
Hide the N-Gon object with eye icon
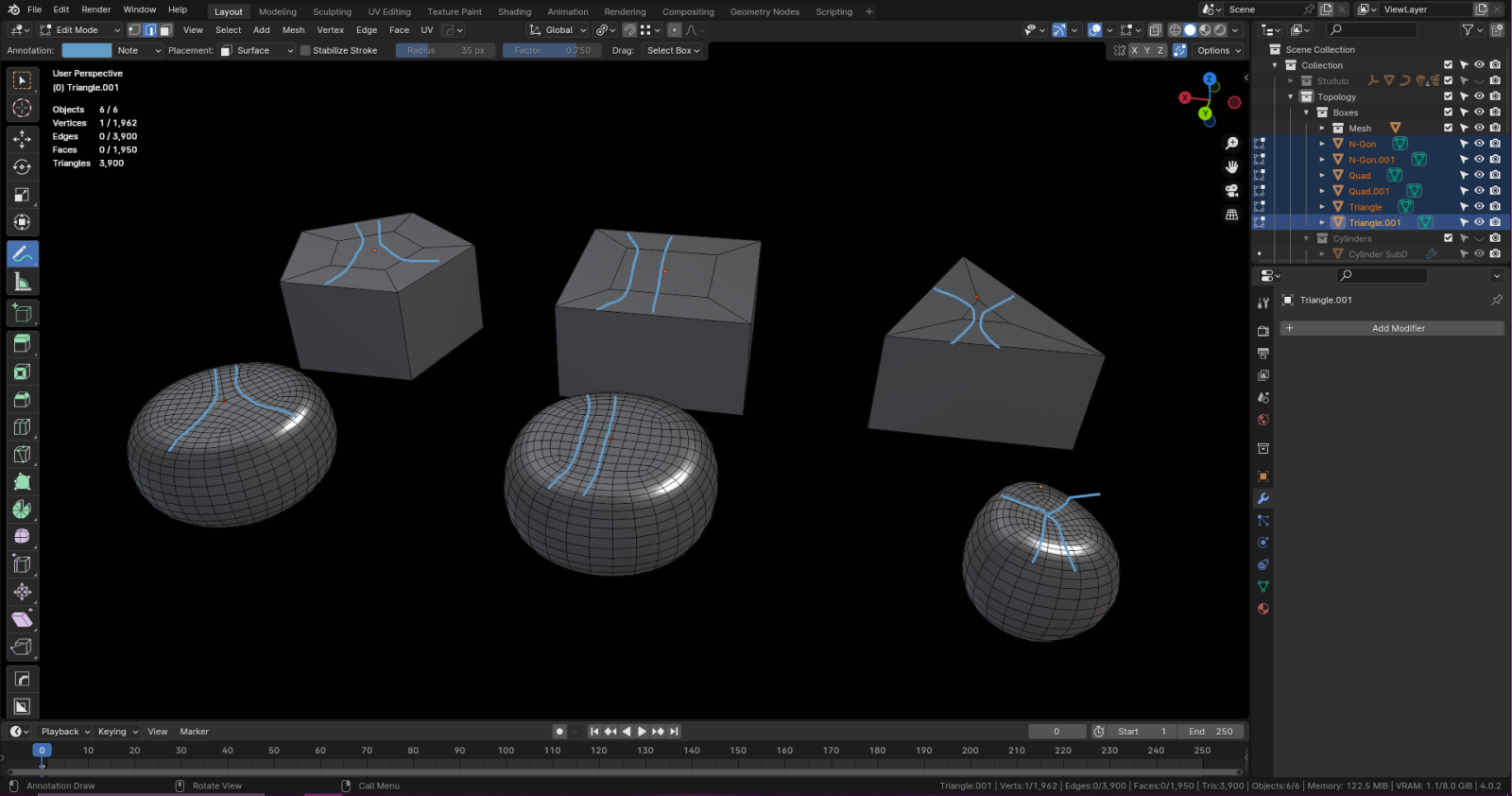[x=1479, y=144]
